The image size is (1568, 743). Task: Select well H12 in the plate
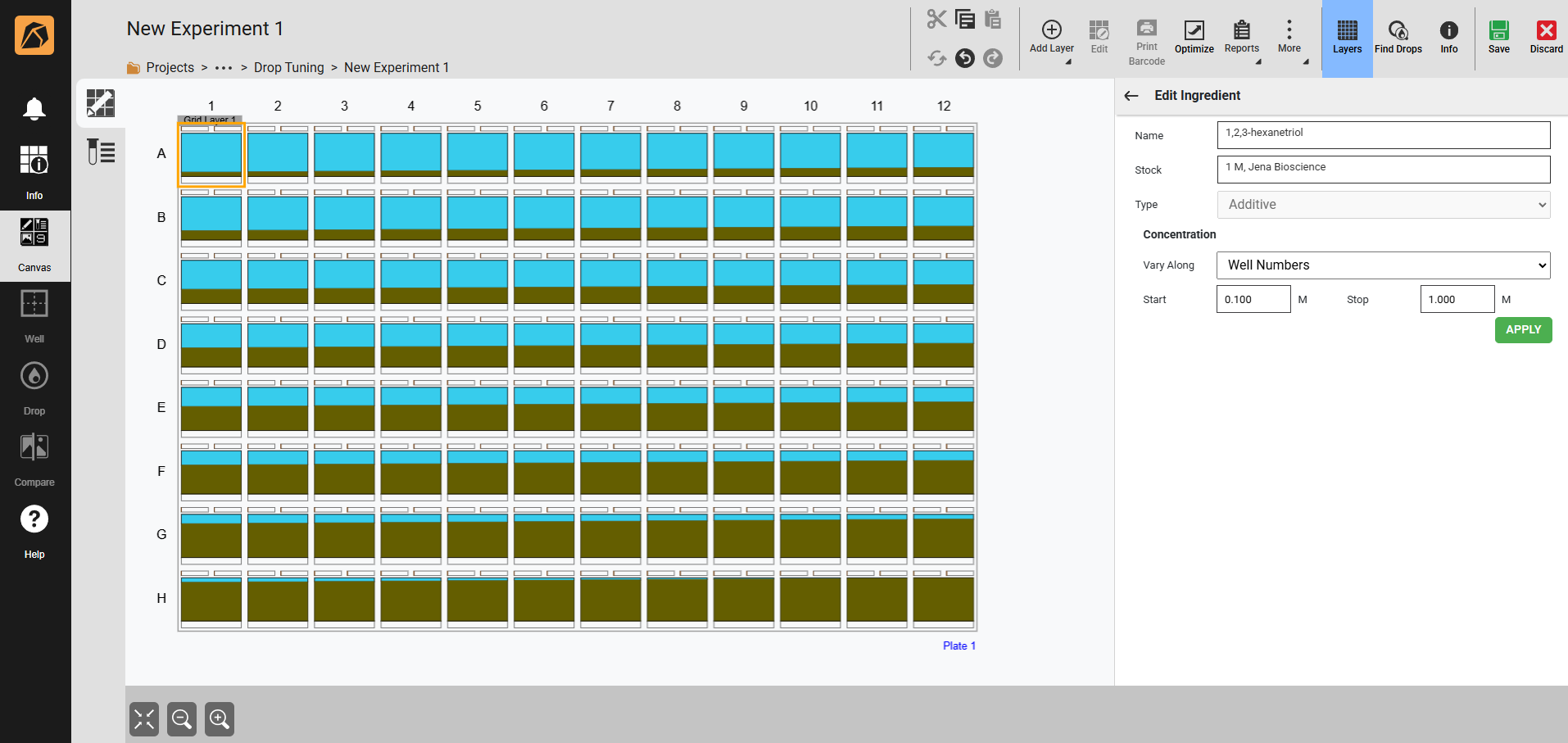pos(943,600)
